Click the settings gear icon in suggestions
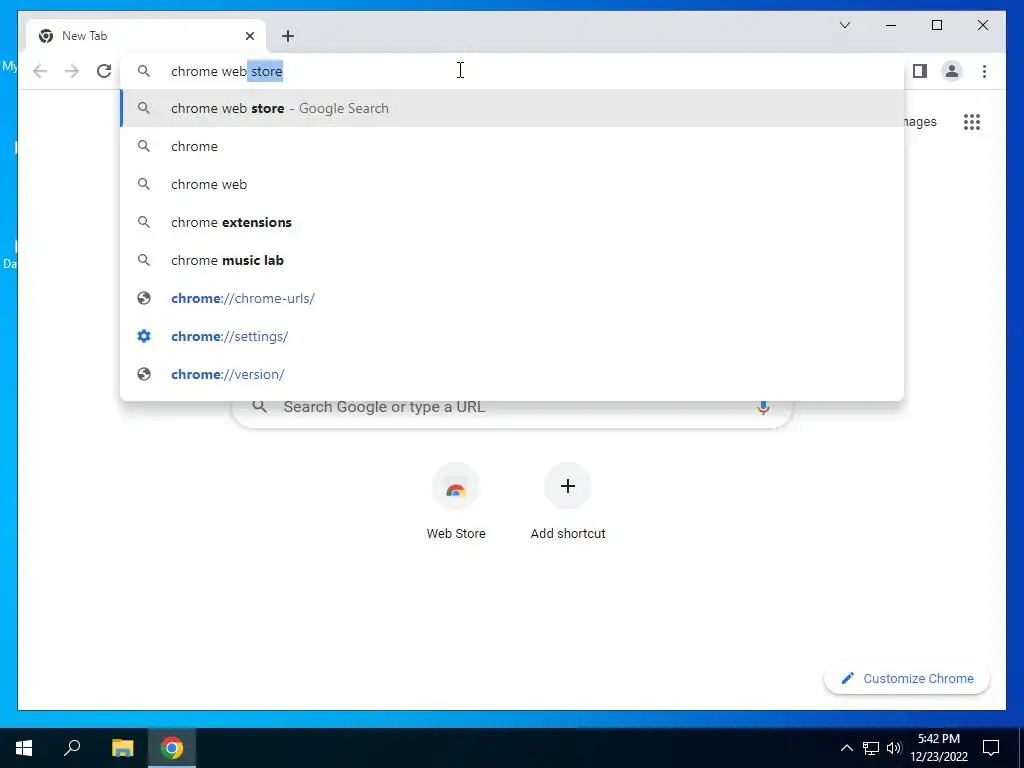Screen dimensions: 1024x768 [144, 336]
